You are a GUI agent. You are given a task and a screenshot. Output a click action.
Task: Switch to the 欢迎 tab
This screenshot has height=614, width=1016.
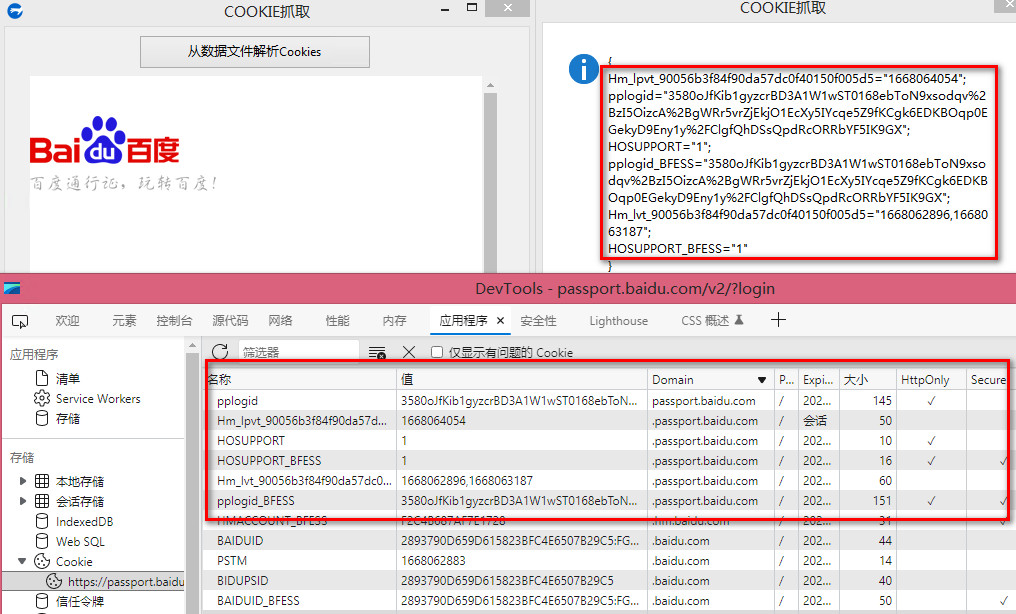(x=67, y=321)
